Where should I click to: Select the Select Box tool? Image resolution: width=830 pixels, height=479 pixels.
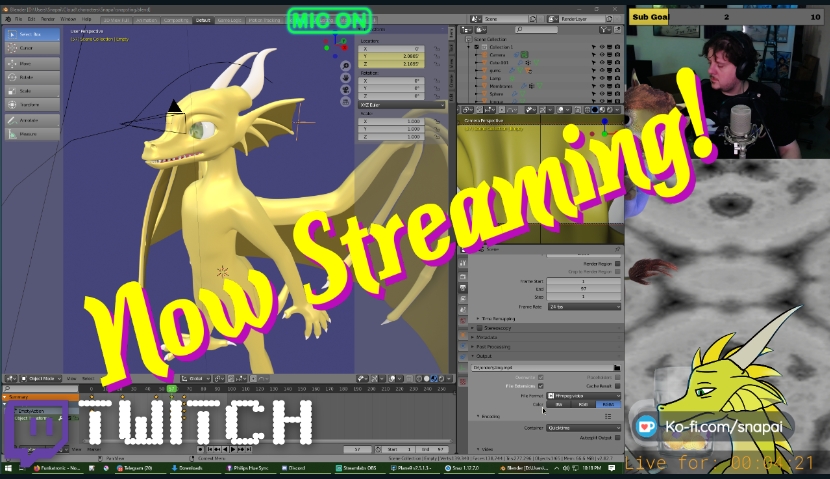(32, 34)
